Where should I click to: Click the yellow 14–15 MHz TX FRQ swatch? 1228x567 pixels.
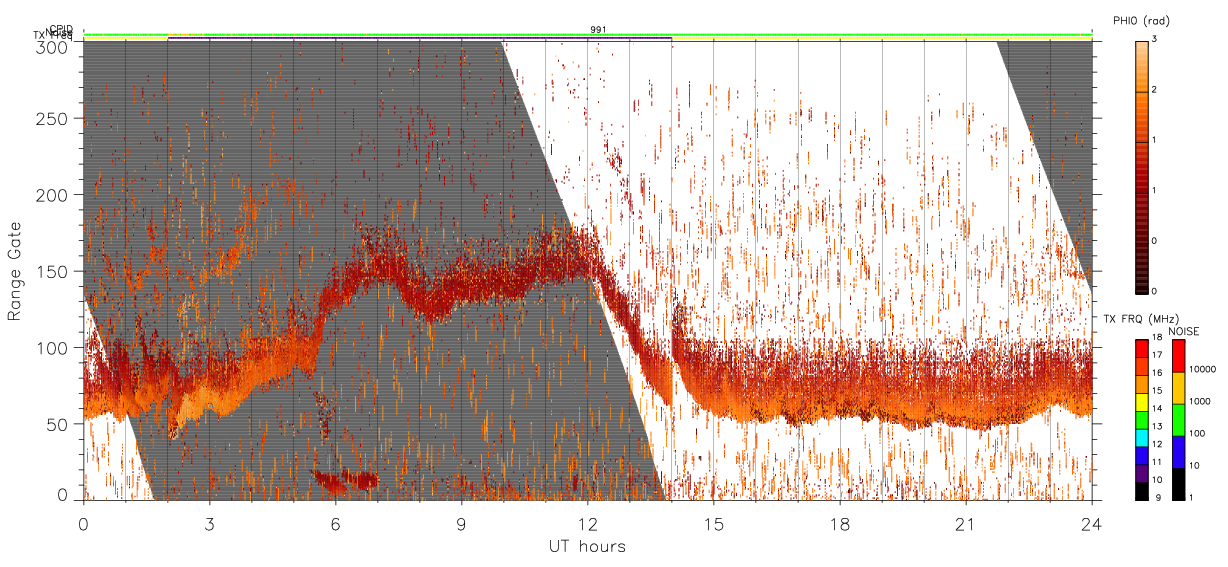1142,402
